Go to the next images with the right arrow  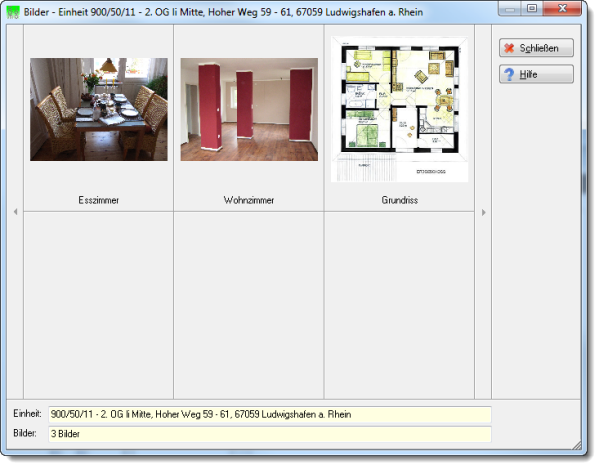(483, 212)
